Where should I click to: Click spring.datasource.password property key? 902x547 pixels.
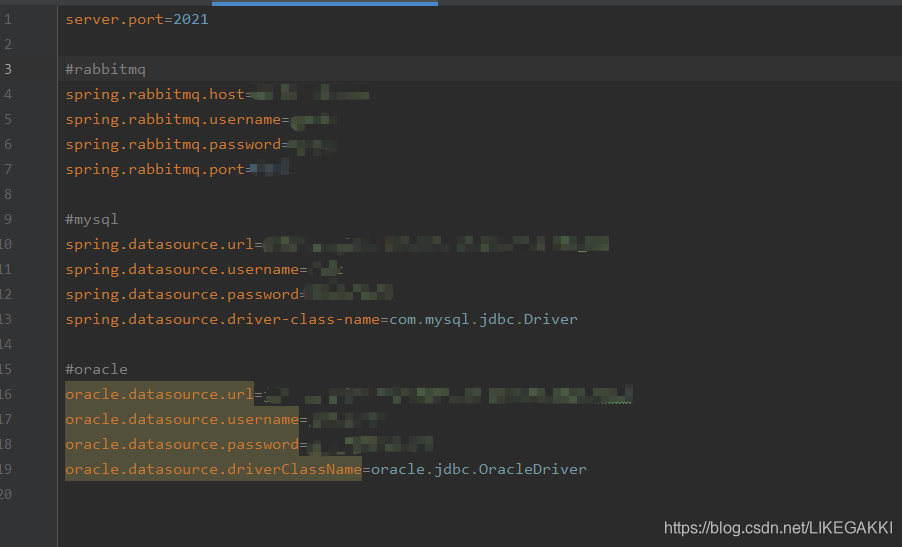[x=182, y=294]
